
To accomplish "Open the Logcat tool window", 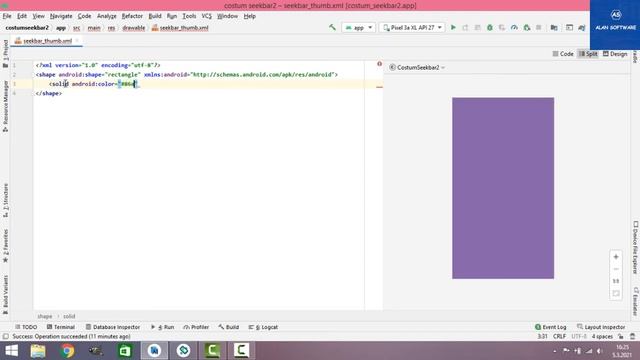I will point(263,327).
